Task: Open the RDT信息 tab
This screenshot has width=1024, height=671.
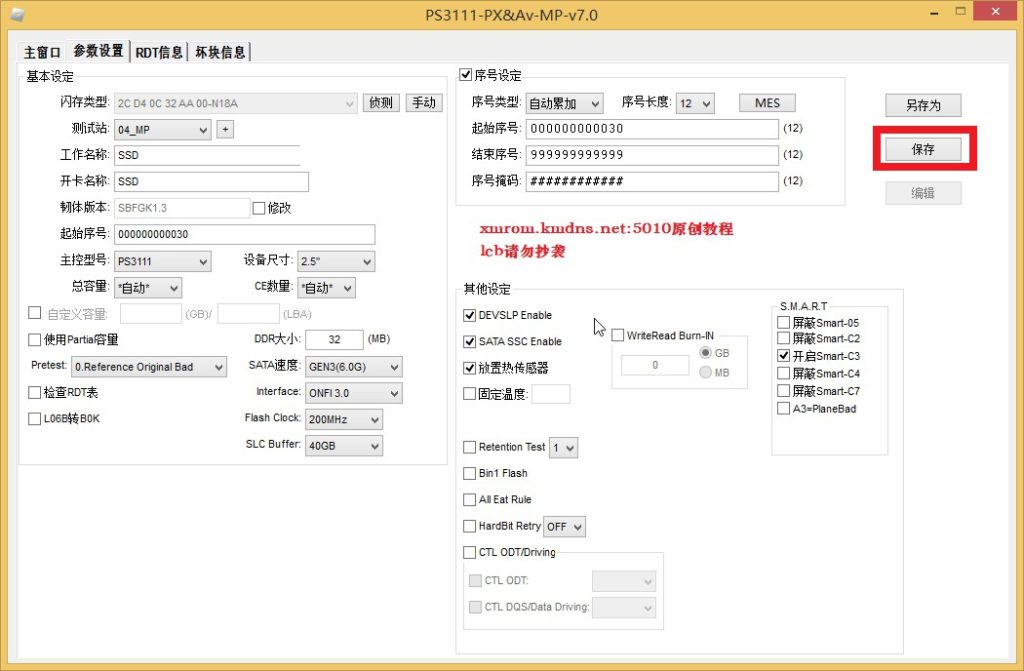Action: (x=159, y=52)
